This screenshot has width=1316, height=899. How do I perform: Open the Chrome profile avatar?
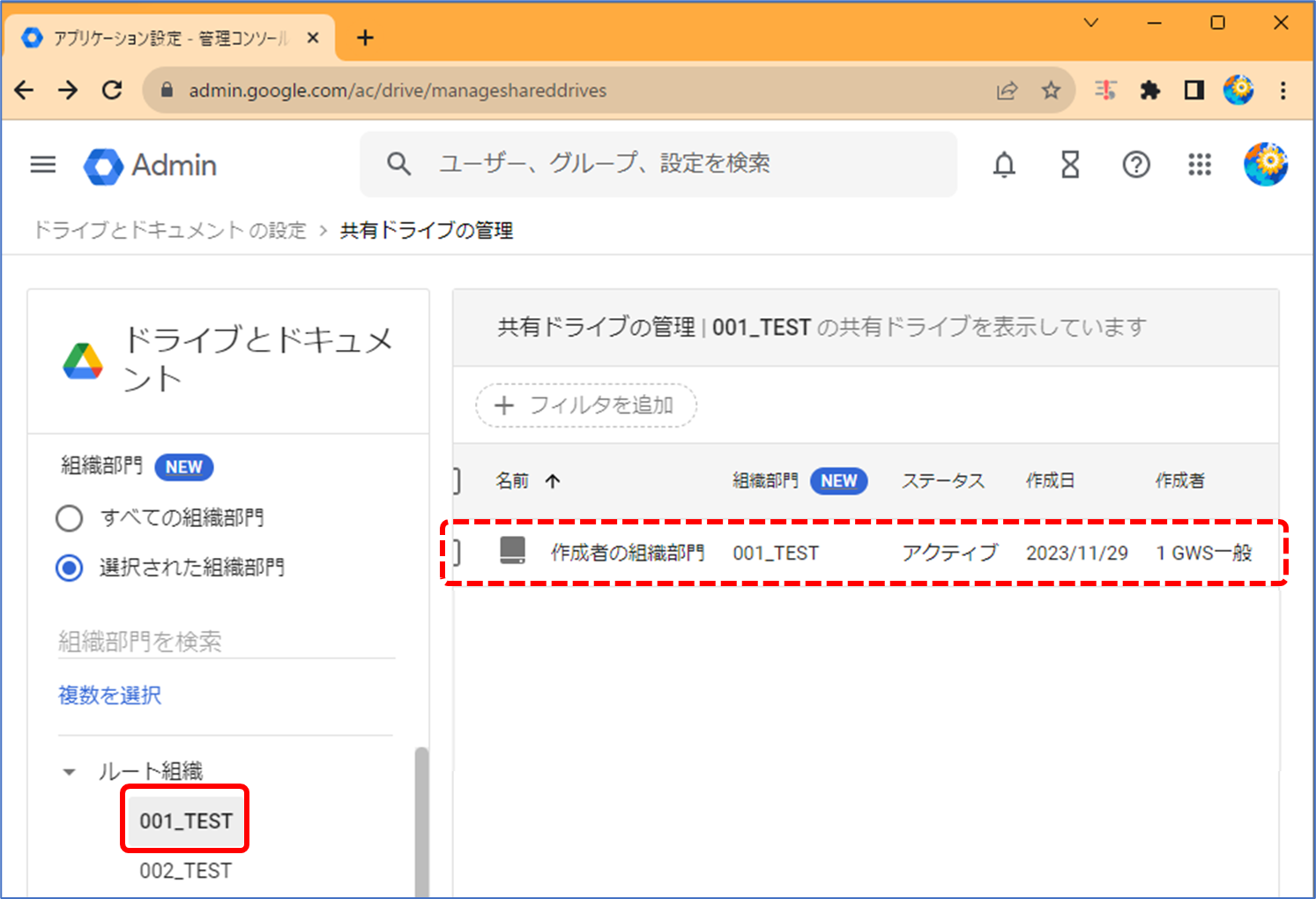[1238, 90]
